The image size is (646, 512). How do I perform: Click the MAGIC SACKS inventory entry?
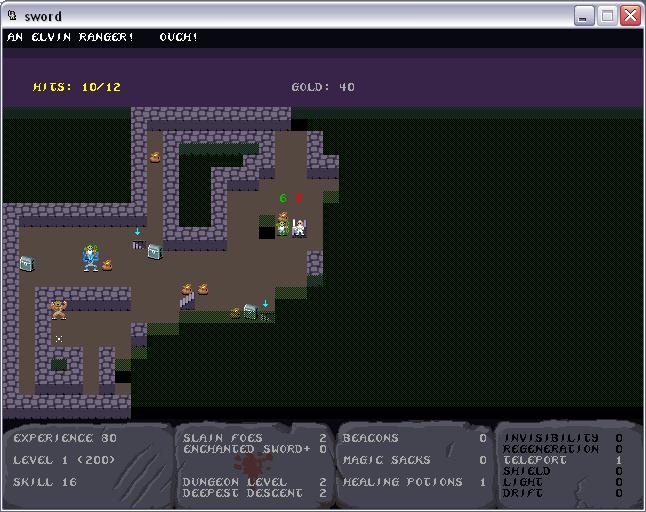(x=414, y=460)
